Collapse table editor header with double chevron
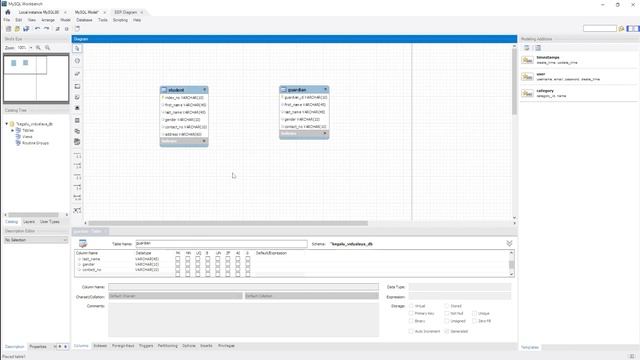 click(509, 243)
